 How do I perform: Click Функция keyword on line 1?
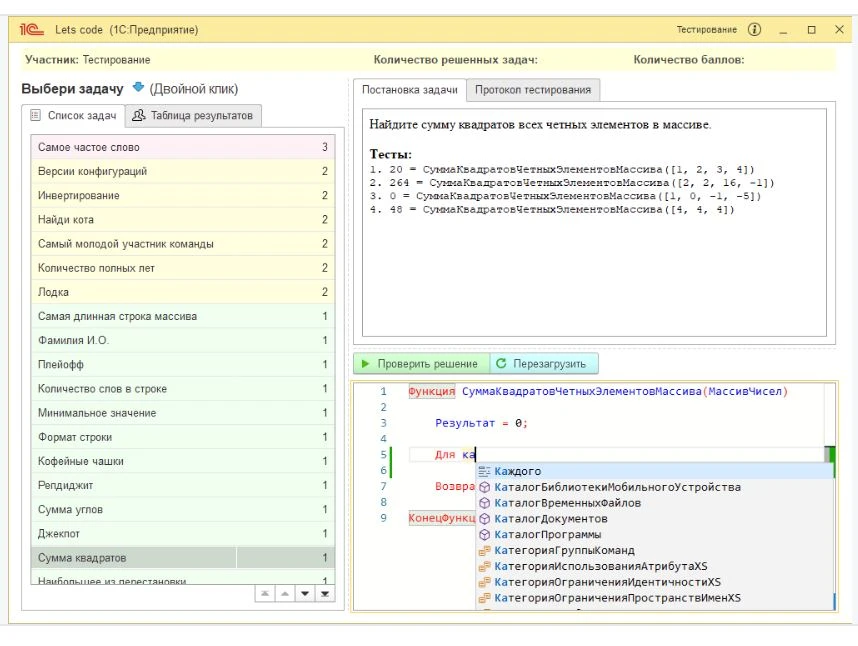432,392
